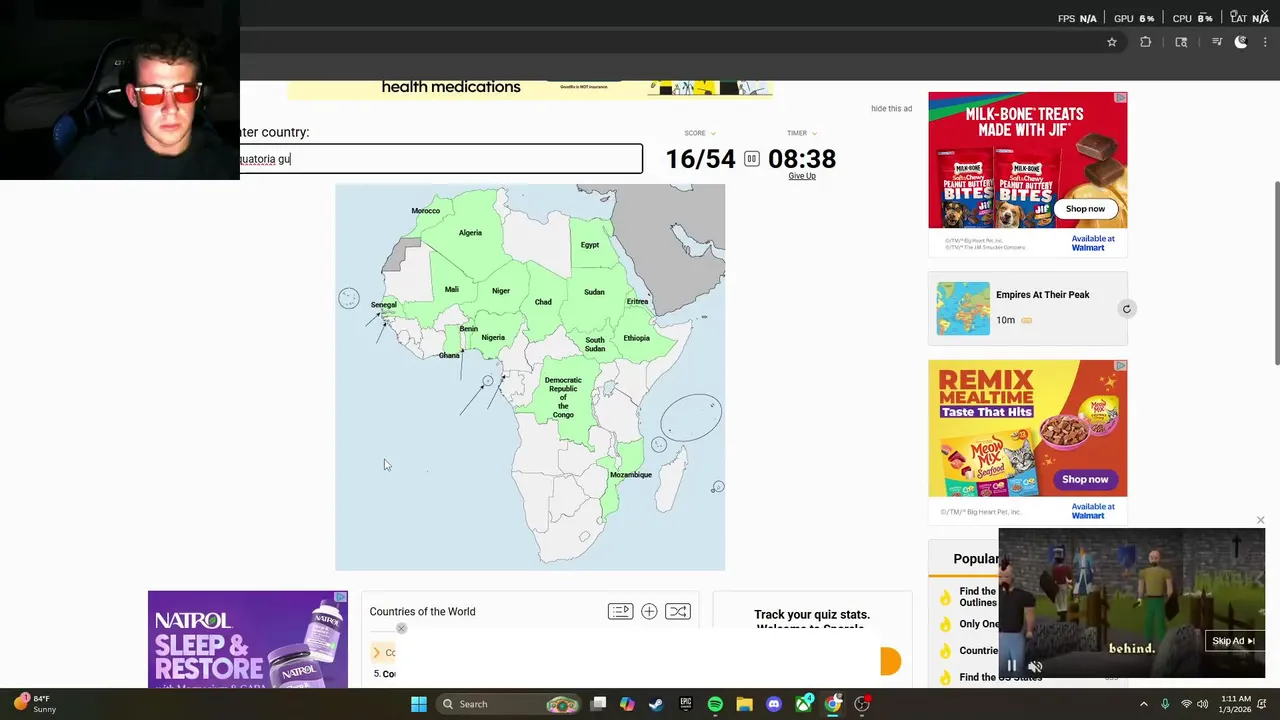This screenshot has width=1280, height=720.
Task: Open AdChoices icon on Milk-Bone ad
Action: click(1121, 97)
